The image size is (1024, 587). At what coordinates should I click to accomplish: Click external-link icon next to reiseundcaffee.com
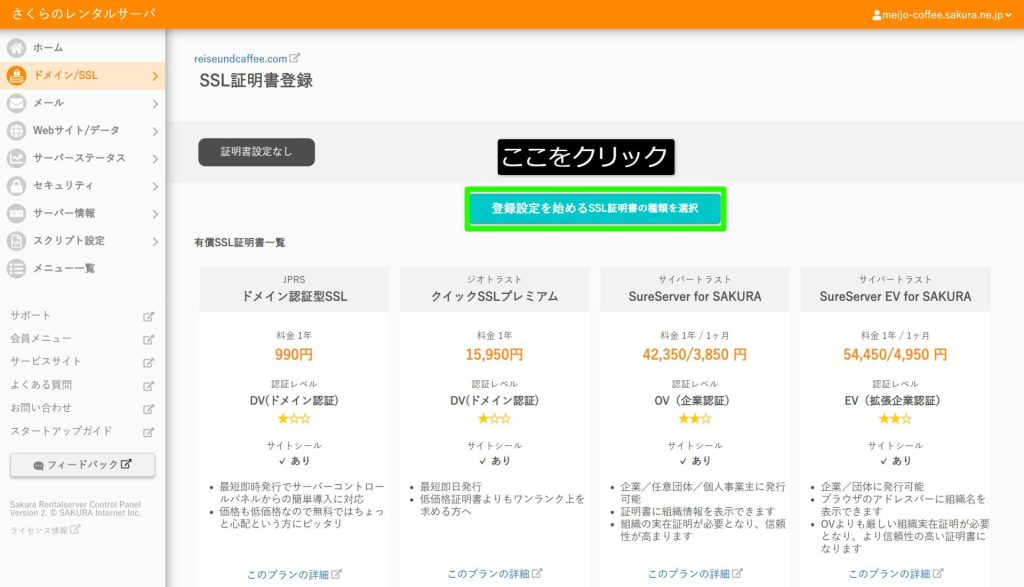(x=295, y=58)
